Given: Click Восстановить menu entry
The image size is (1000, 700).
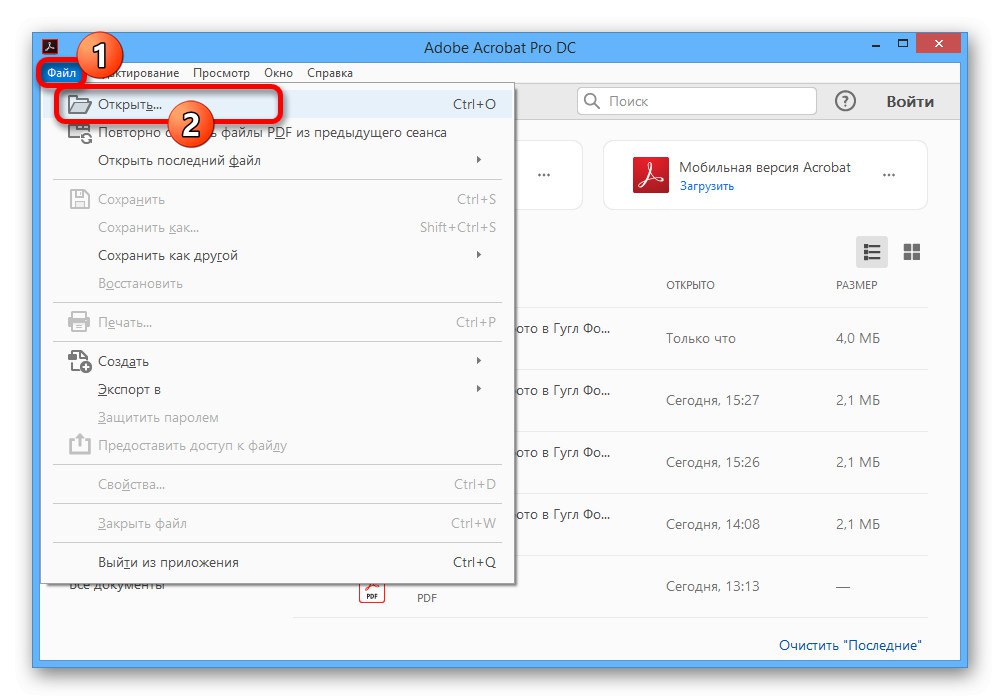Looking at the screenshot, I should [x=277, y=284].
